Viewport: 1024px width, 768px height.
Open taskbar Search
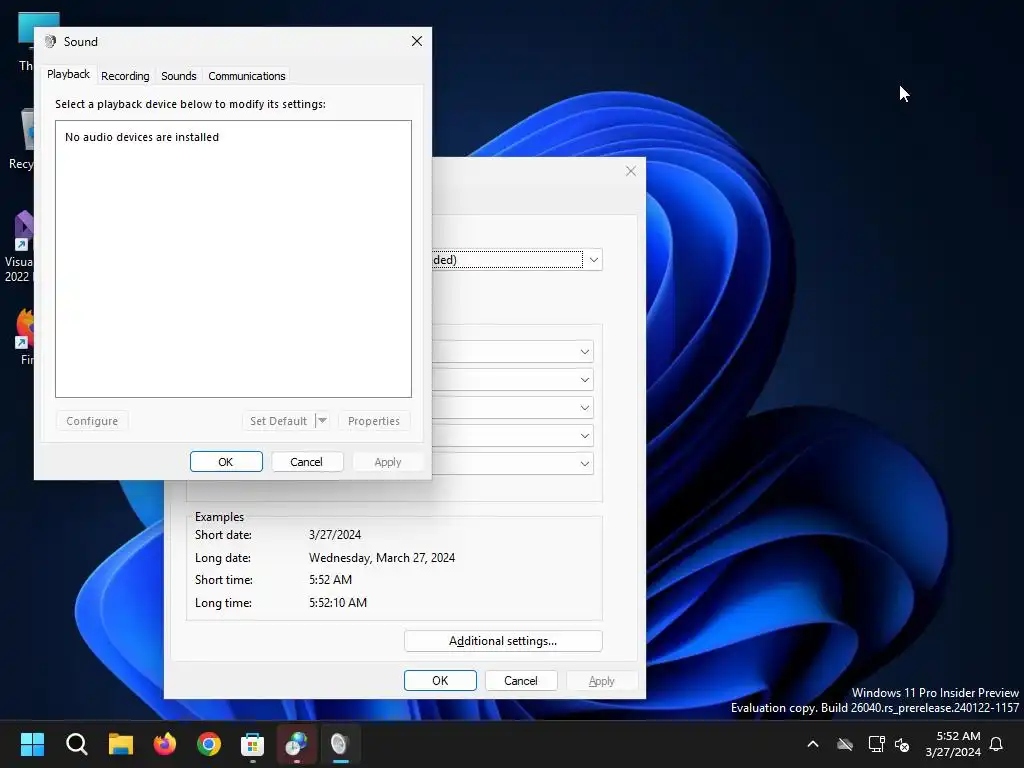pyautogui.click(x=76, y=744)
